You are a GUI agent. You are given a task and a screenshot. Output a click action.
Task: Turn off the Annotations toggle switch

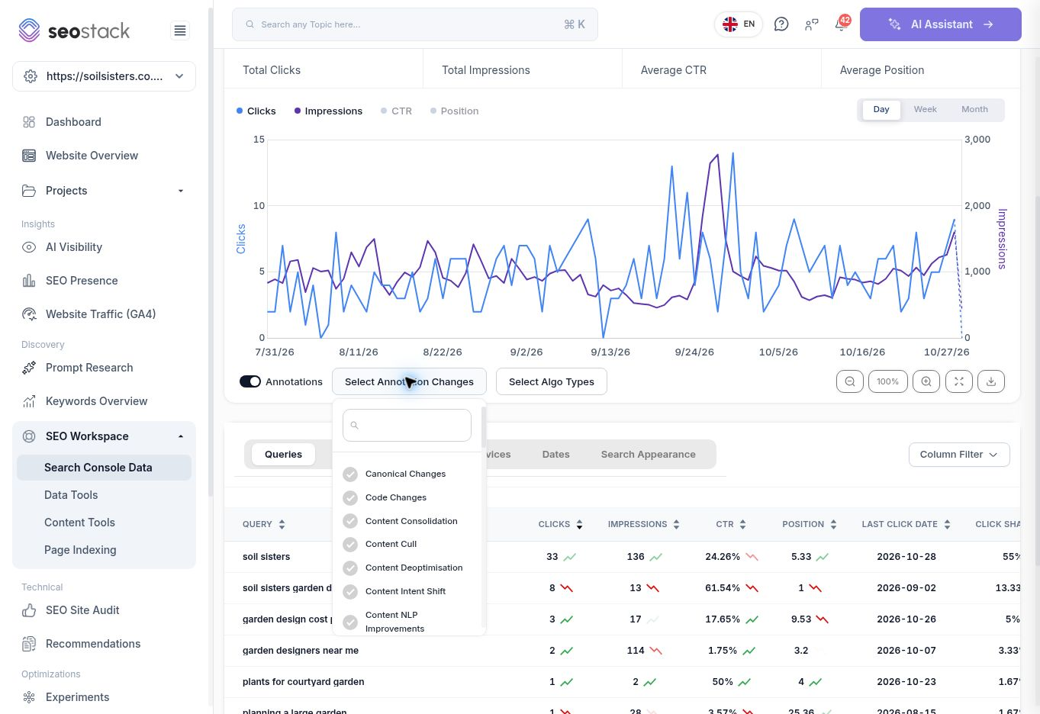[x=250, y=382]
